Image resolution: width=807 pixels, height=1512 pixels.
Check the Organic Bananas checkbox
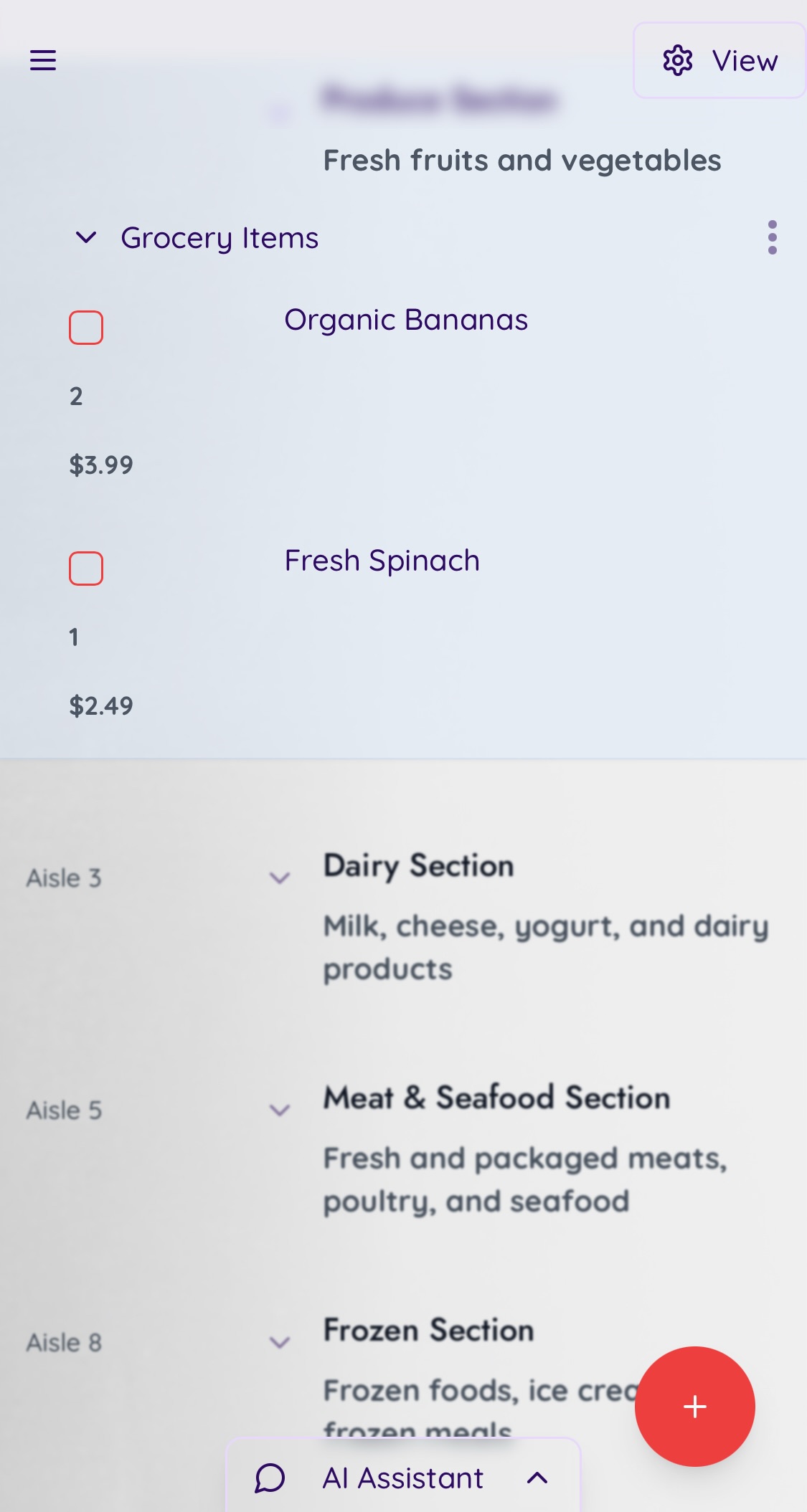[86, 328]
